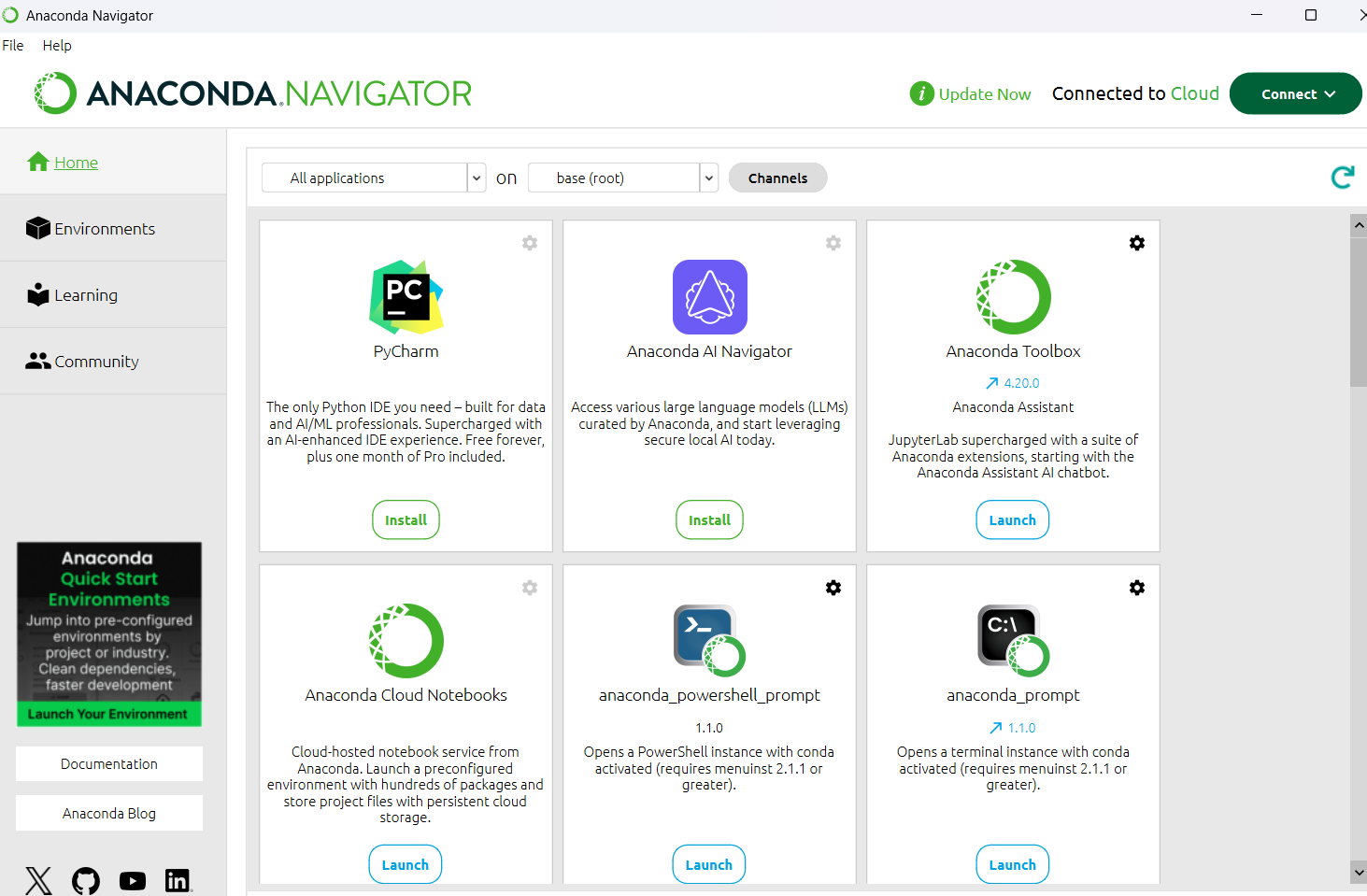Open the Channels manager

coord(777,178)
